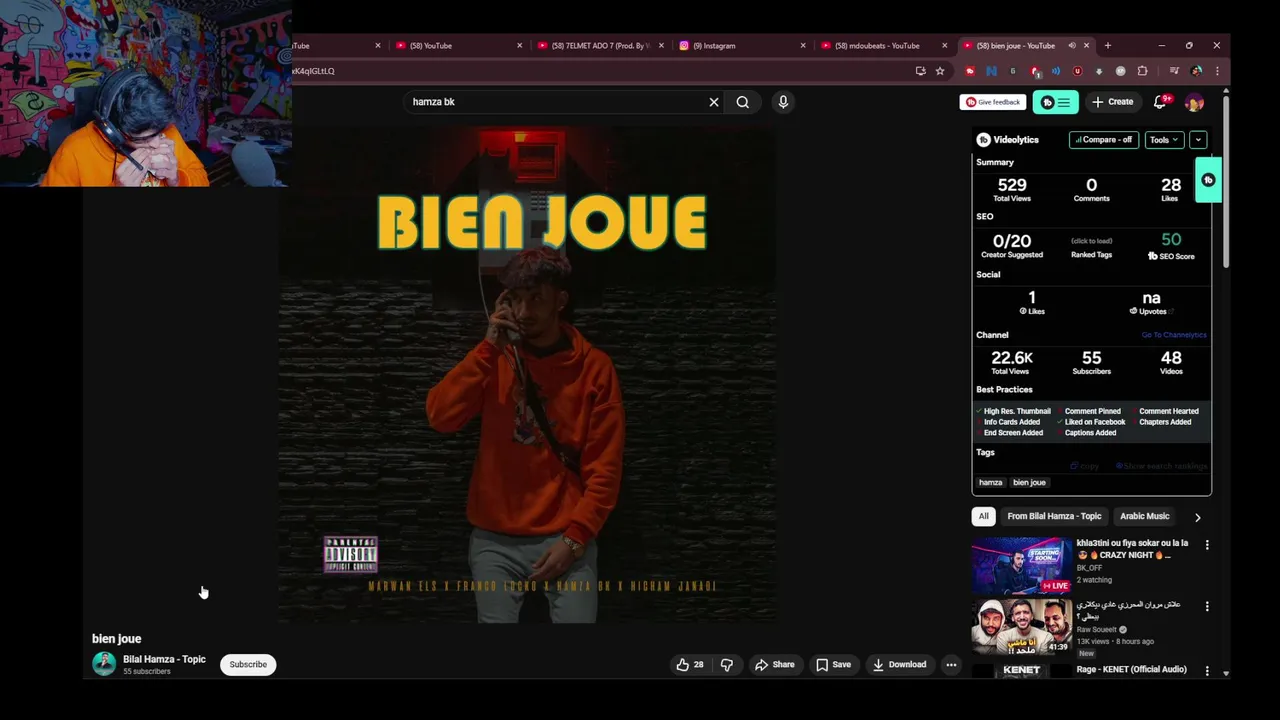Show more filter chips with right arrow
The height and width of the screenshot is (720, 1280).
1197,517
